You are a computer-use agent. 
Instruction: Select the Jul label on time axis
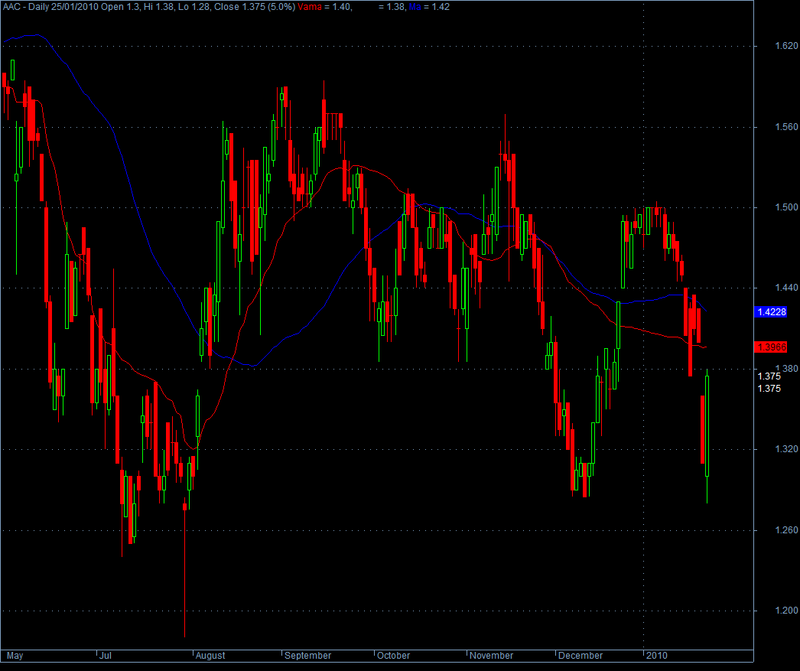[105, 656]
